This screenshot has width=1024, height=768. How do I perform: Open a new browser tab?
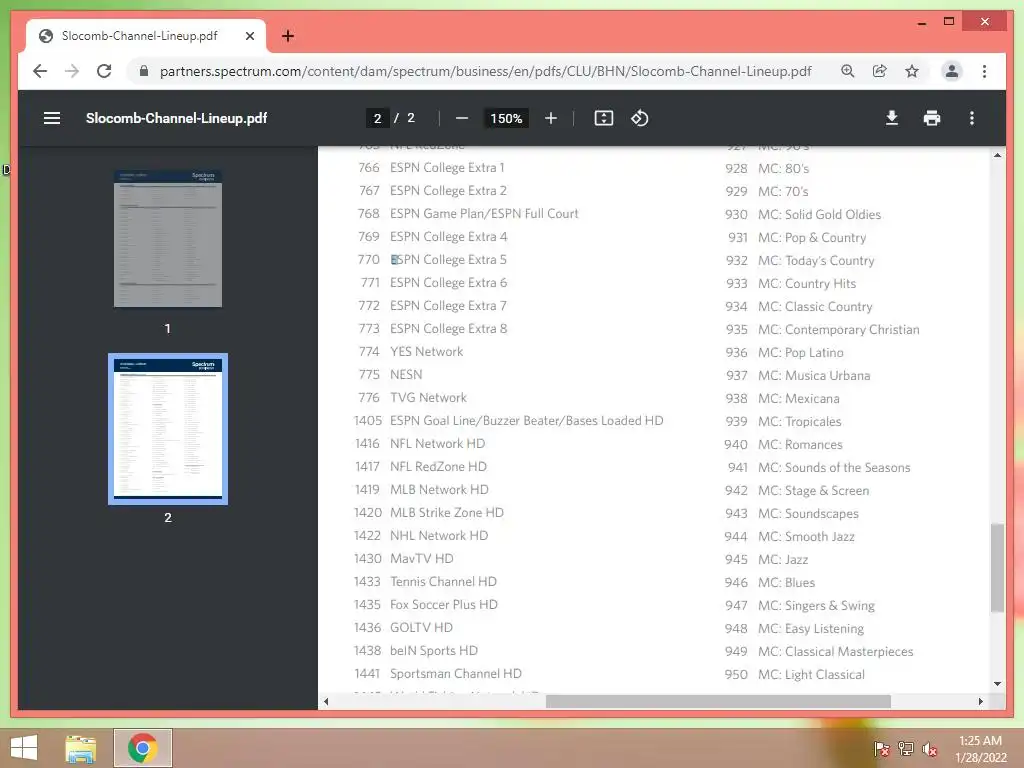tap(288, 36)
